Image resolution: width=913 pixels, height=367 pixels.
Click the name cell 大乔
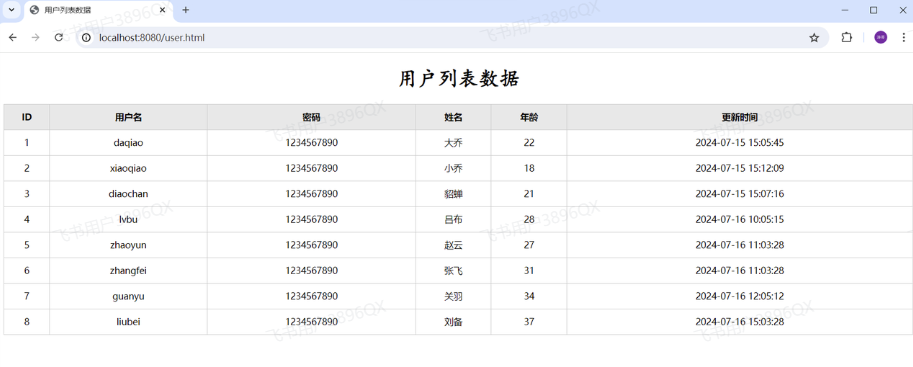(x=453, y=143)
